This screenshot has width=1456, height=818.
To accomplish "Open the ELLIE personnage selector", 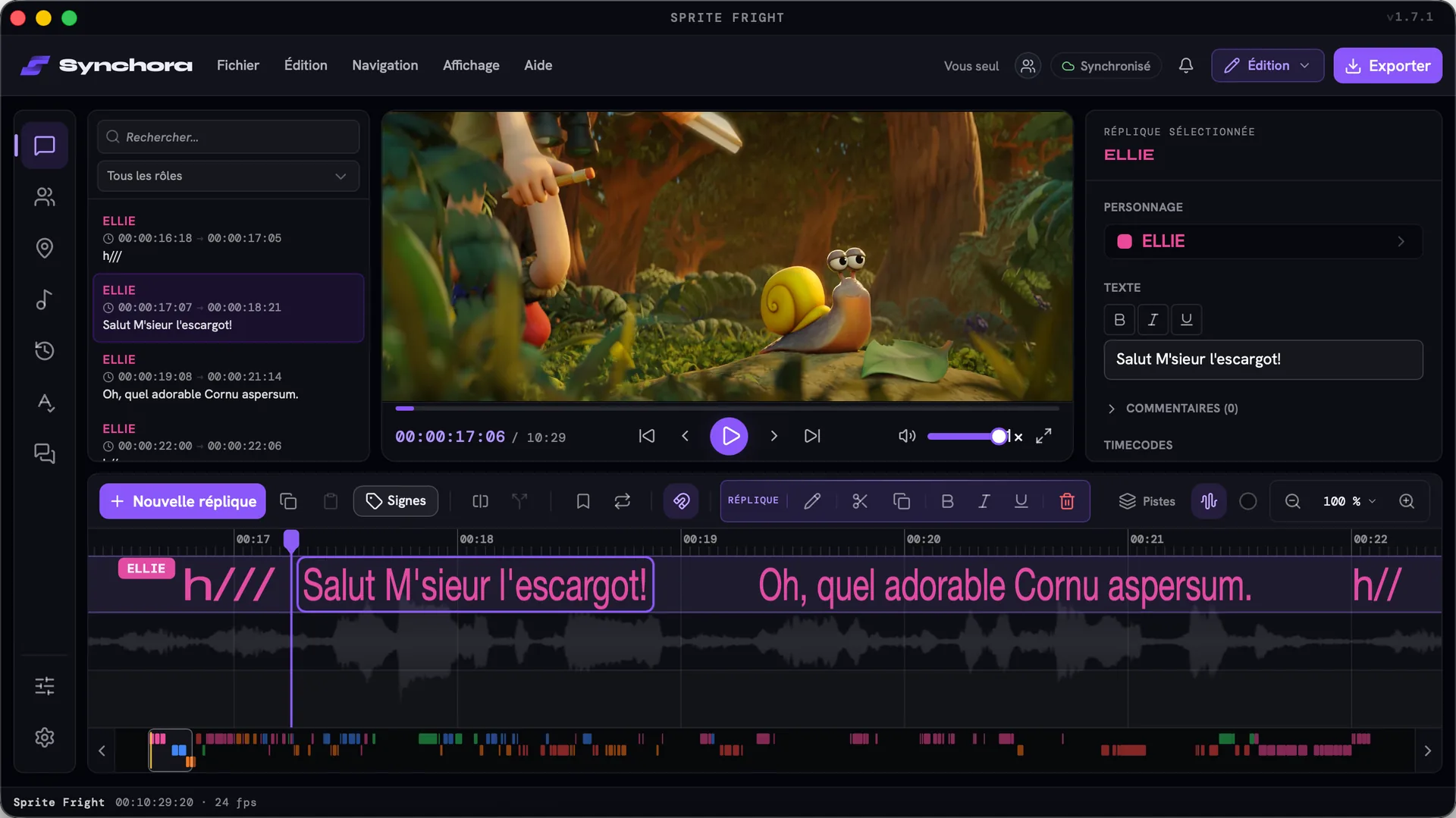I will tap(1263, 241).
